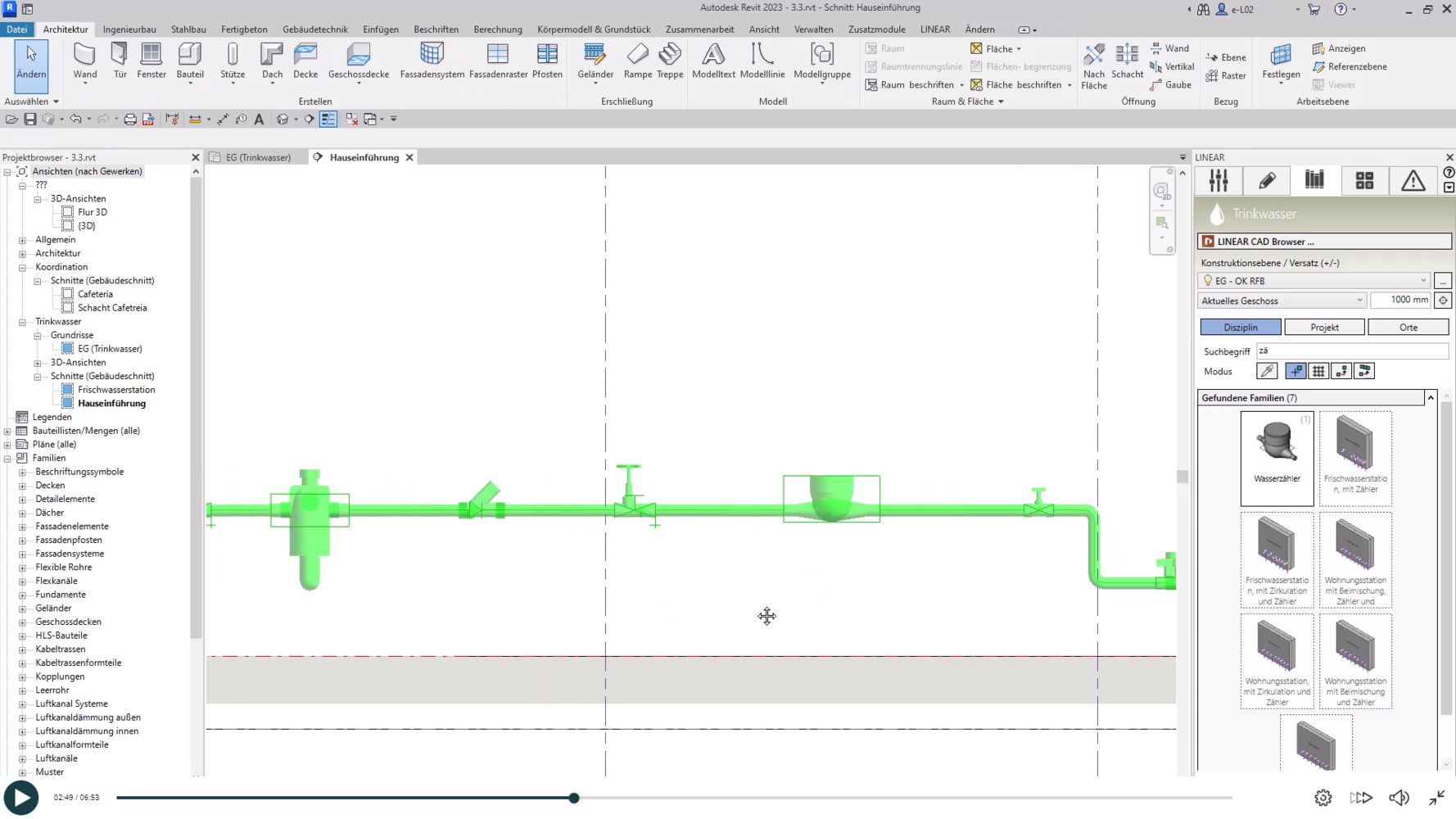Screen dimensions: 1456x819
Task: Click the LINEAR CAD Browser button
Action: 1323,242
